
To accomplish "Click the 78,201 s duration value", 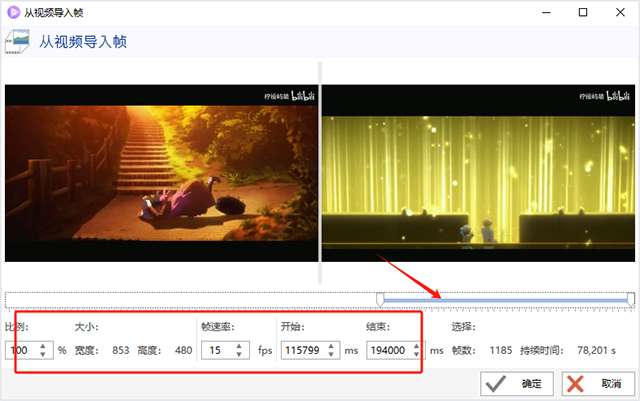I will [596, 350].
